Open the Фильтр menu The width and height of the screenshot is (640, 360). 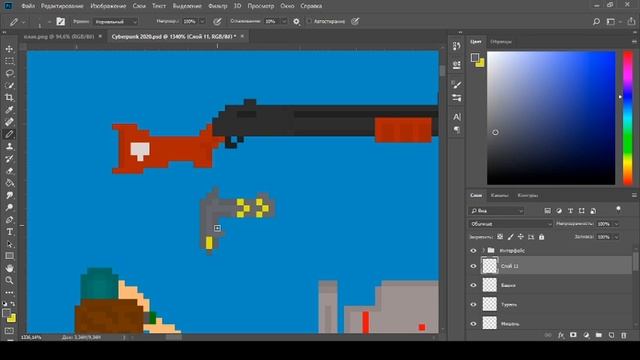pyautogui.click(x=218, y=6)
